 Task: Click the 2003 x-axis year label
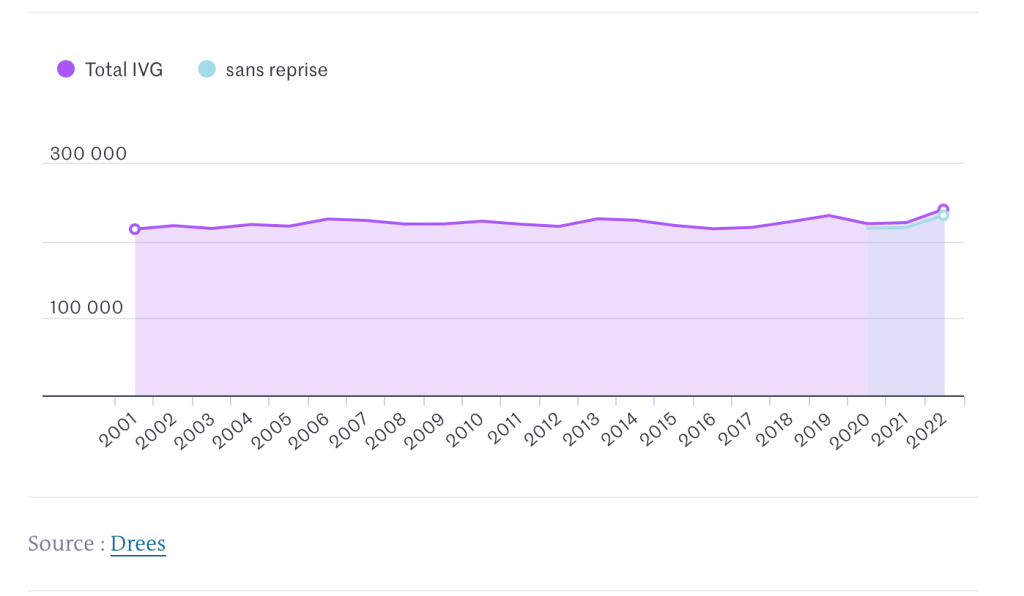point(194,432)
